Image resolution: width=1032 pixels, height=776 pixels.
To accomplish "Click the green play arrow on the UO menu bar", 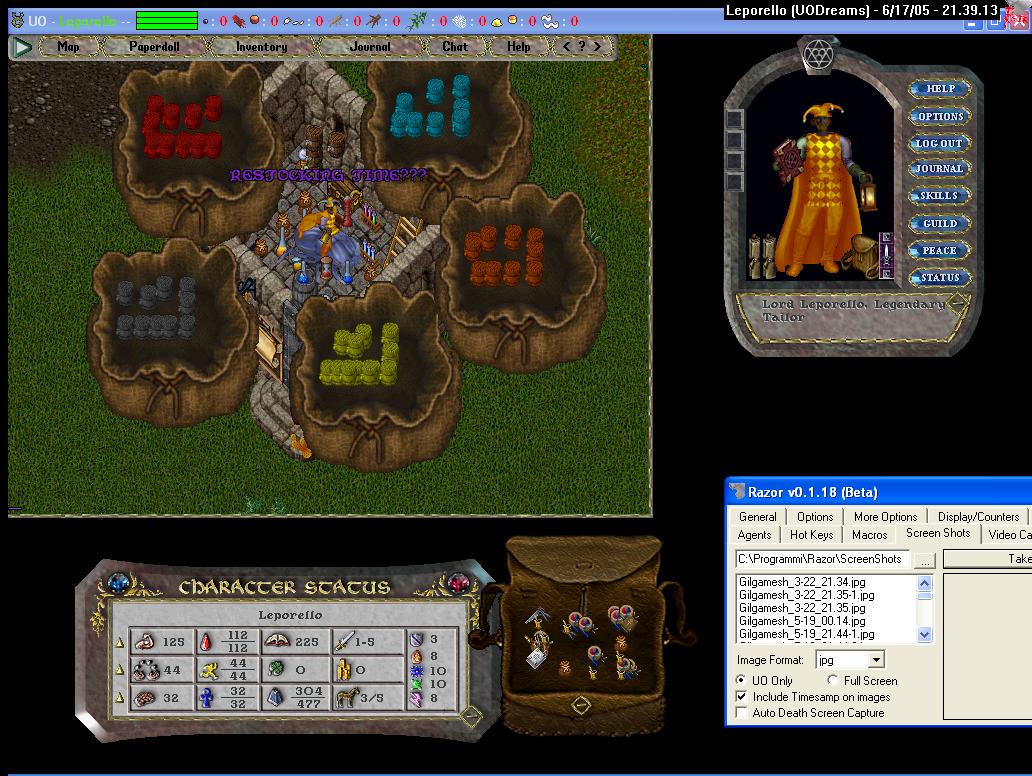I will click(22, 47).
